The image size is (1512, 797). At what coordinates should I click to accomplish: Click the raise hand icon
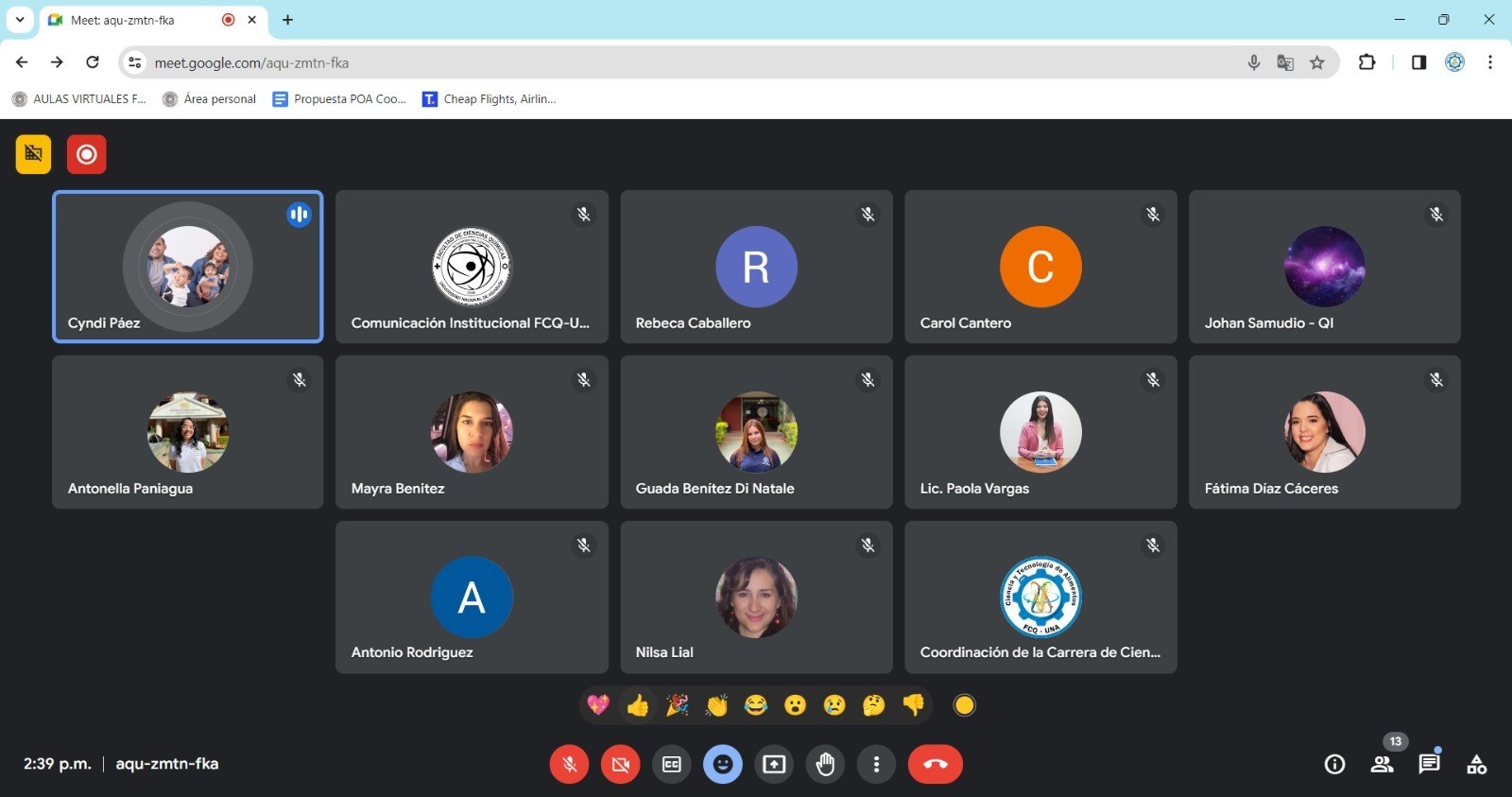pos(825,764)
